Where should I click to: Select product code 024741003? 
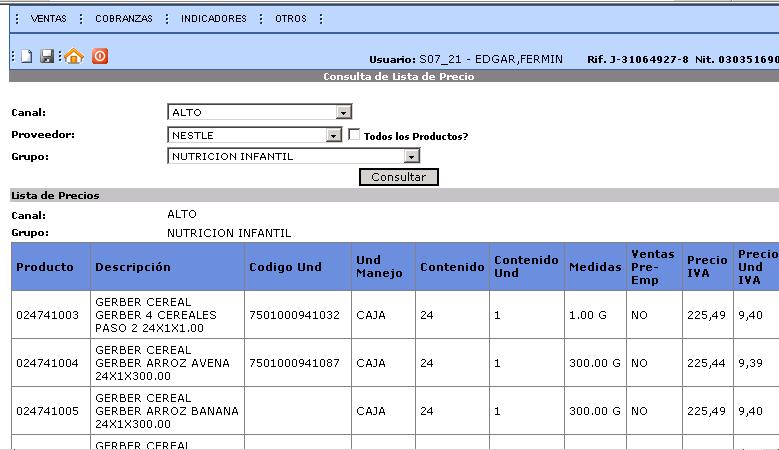pos(47,315)
